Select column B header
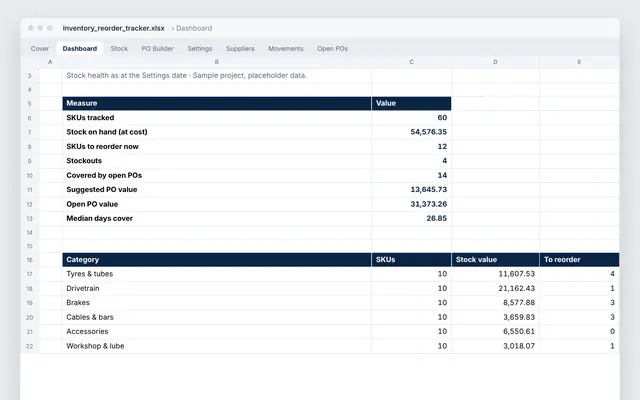Viewport: 640px width, 400px height. pyautogui.click(x=217, y=62)
